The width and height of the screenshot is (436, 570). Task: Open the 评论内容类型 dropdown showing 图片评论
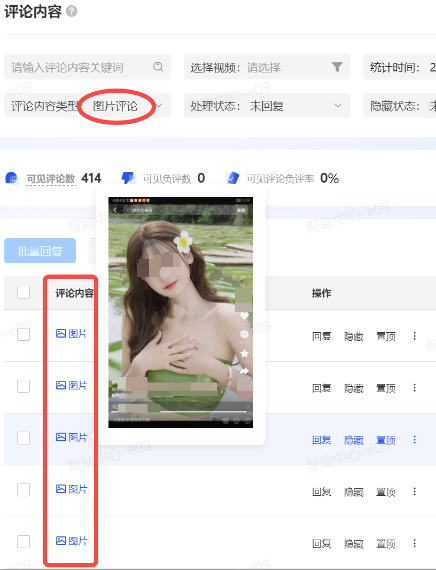tap(87, 106)
